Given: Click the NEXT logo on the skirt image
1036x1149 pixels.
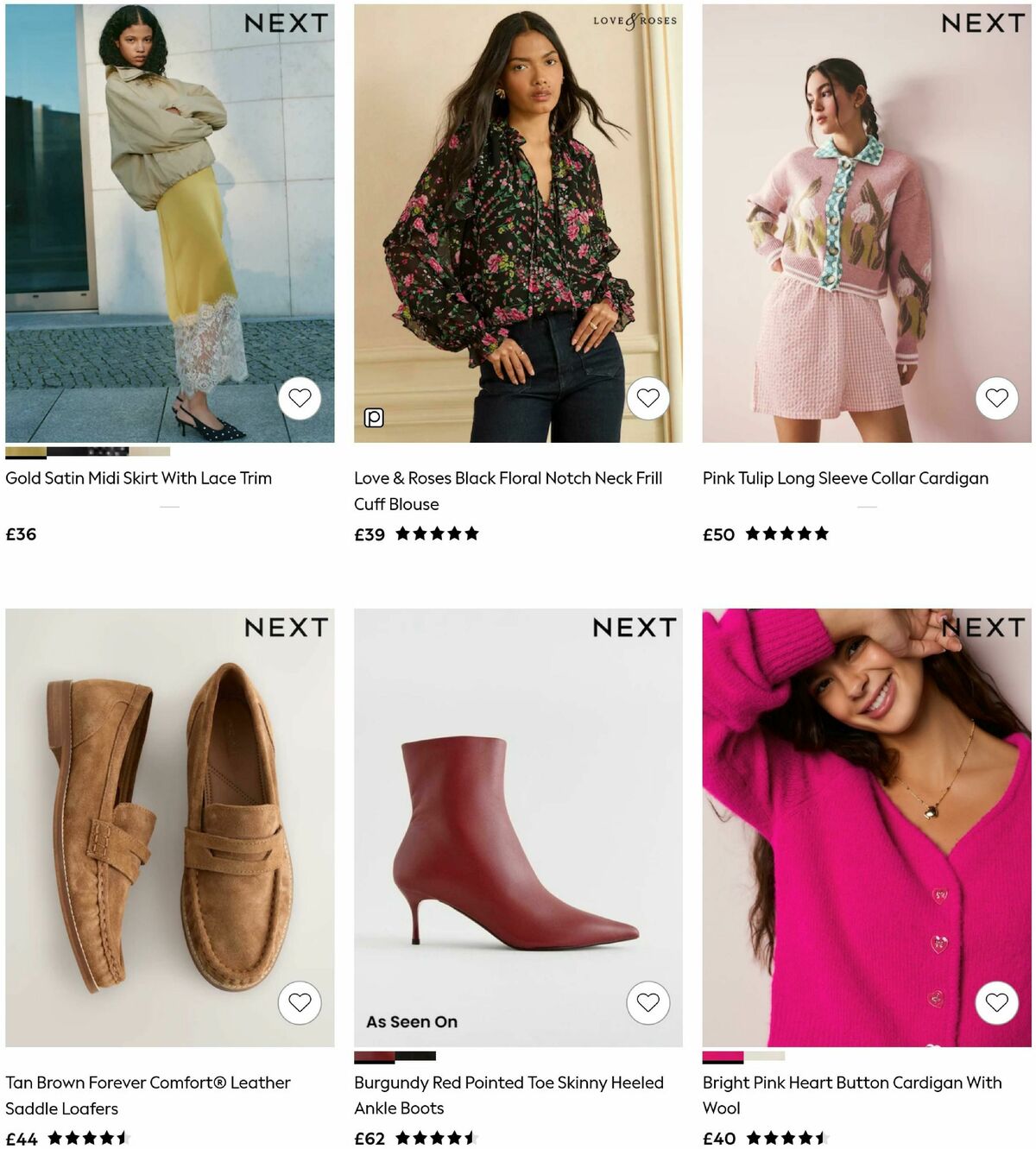Looking at the screenshot, I should (287, 24).
